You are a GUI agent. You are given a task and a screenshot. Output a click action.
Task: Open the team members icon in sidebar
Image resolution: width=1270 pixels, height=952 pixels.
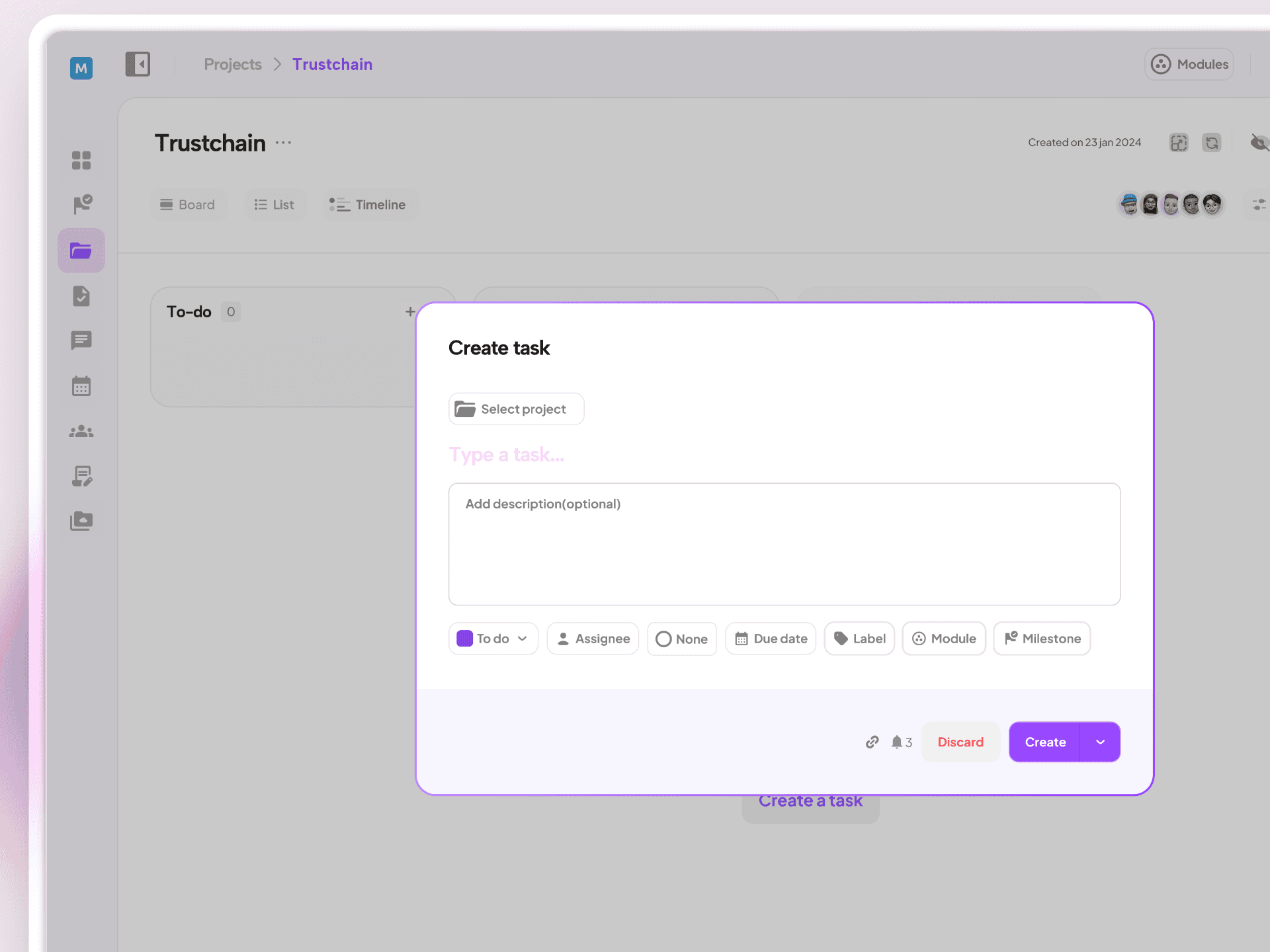81,432
